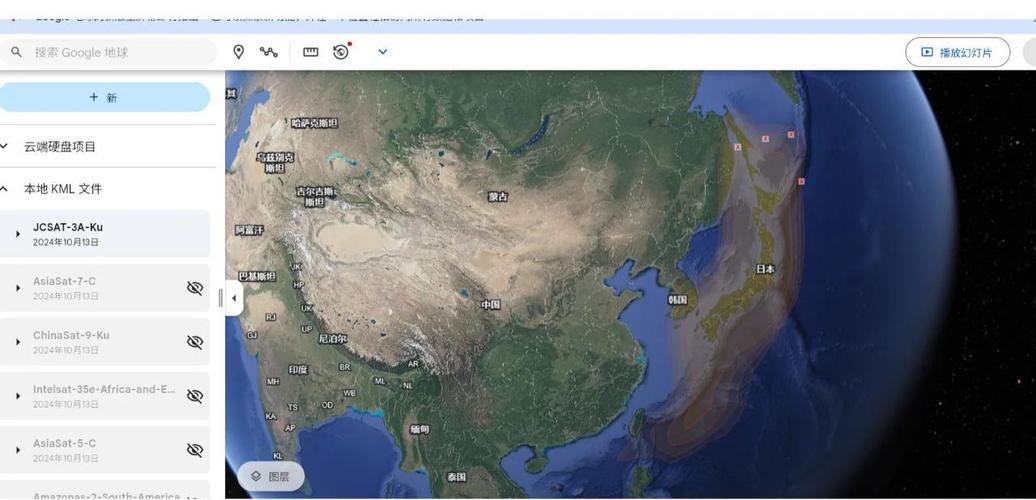
Task: Click the + 新 button
Action: click(x=104, y=97)
